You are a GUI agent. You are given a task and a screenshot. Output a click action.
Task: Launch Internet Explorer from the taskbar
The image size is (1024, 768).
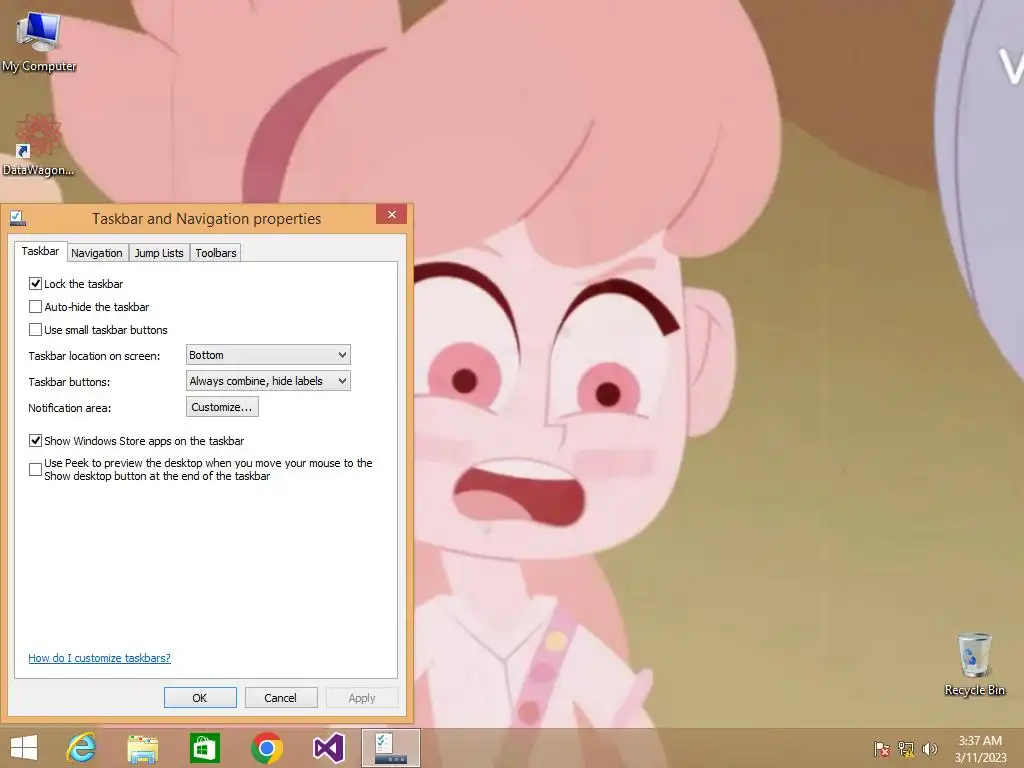point(82,748)
